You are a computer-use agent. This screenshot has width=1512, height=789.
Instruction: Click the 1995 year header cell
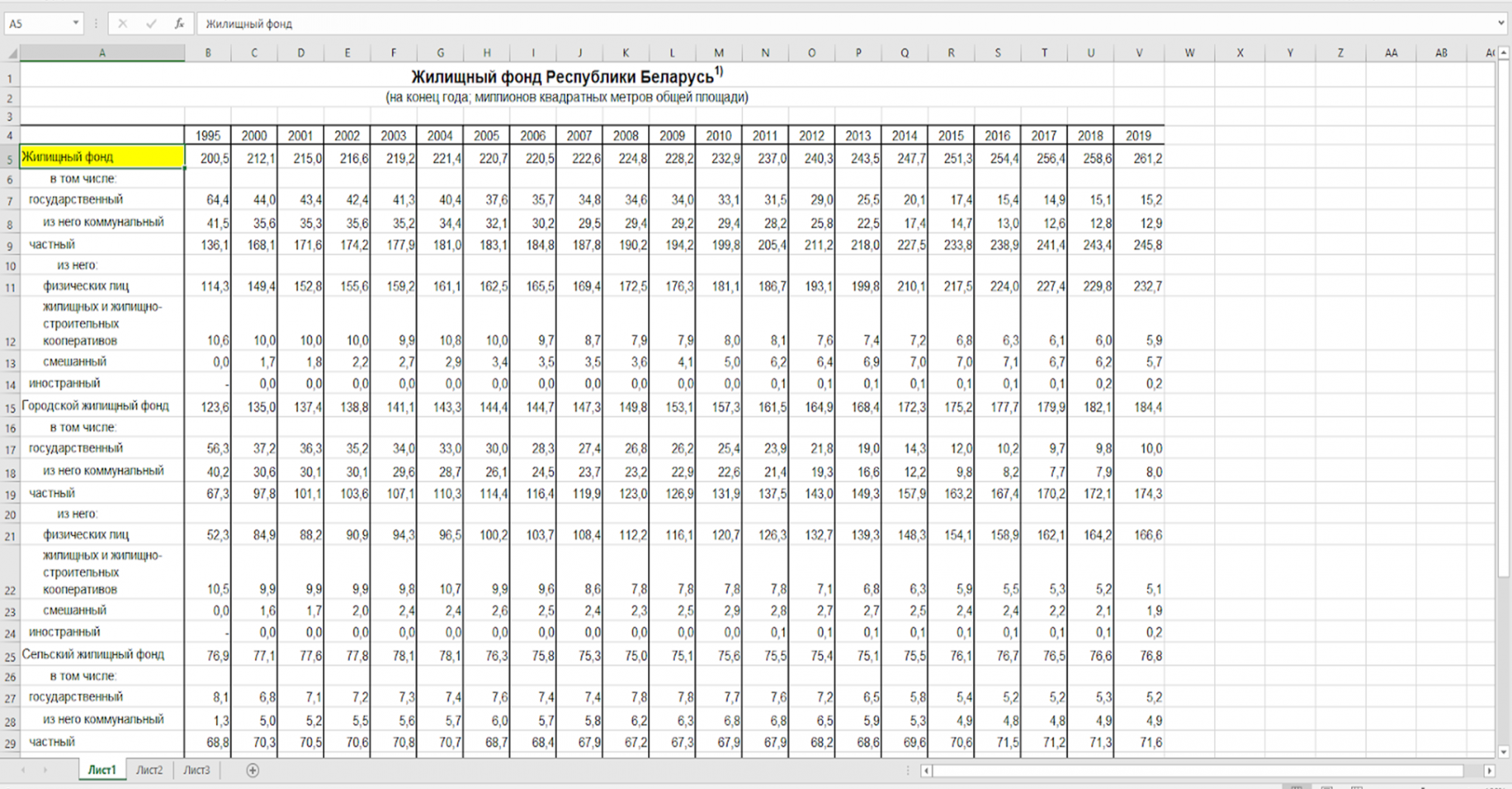tap(208, 135)
